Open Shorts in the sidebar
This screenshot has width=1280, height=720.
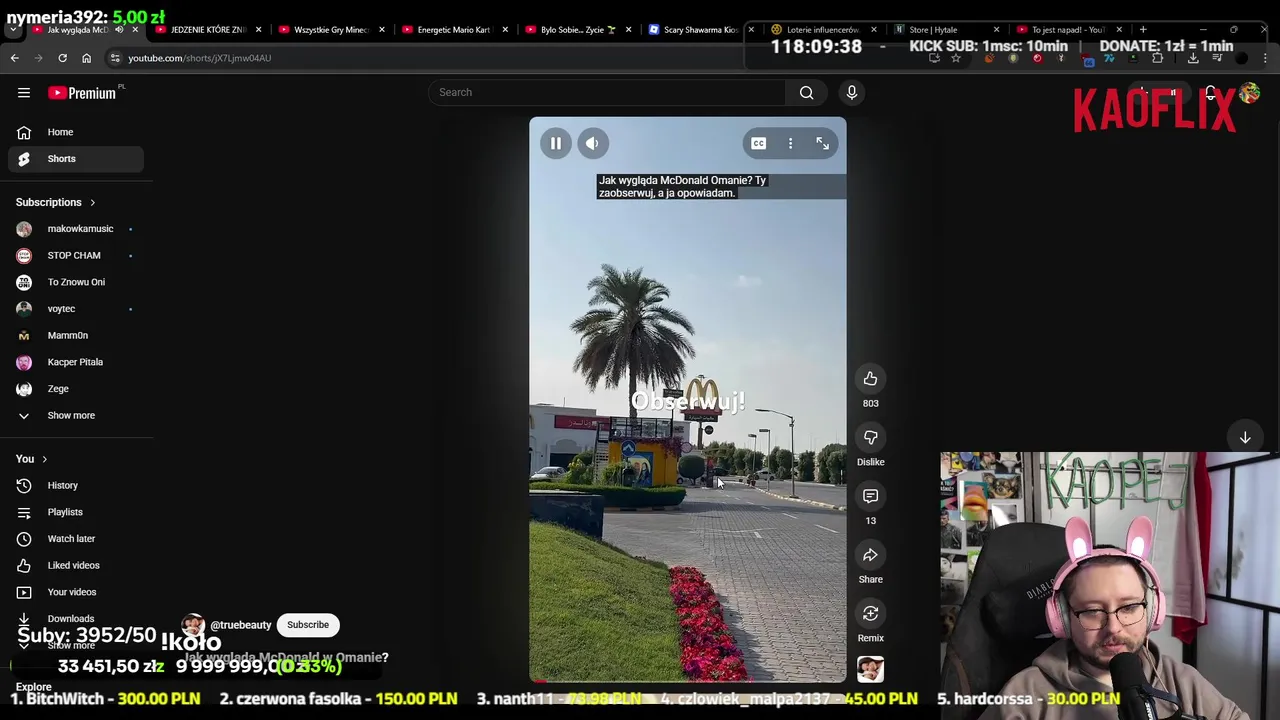pyautogui.click(x=76, y=159)
